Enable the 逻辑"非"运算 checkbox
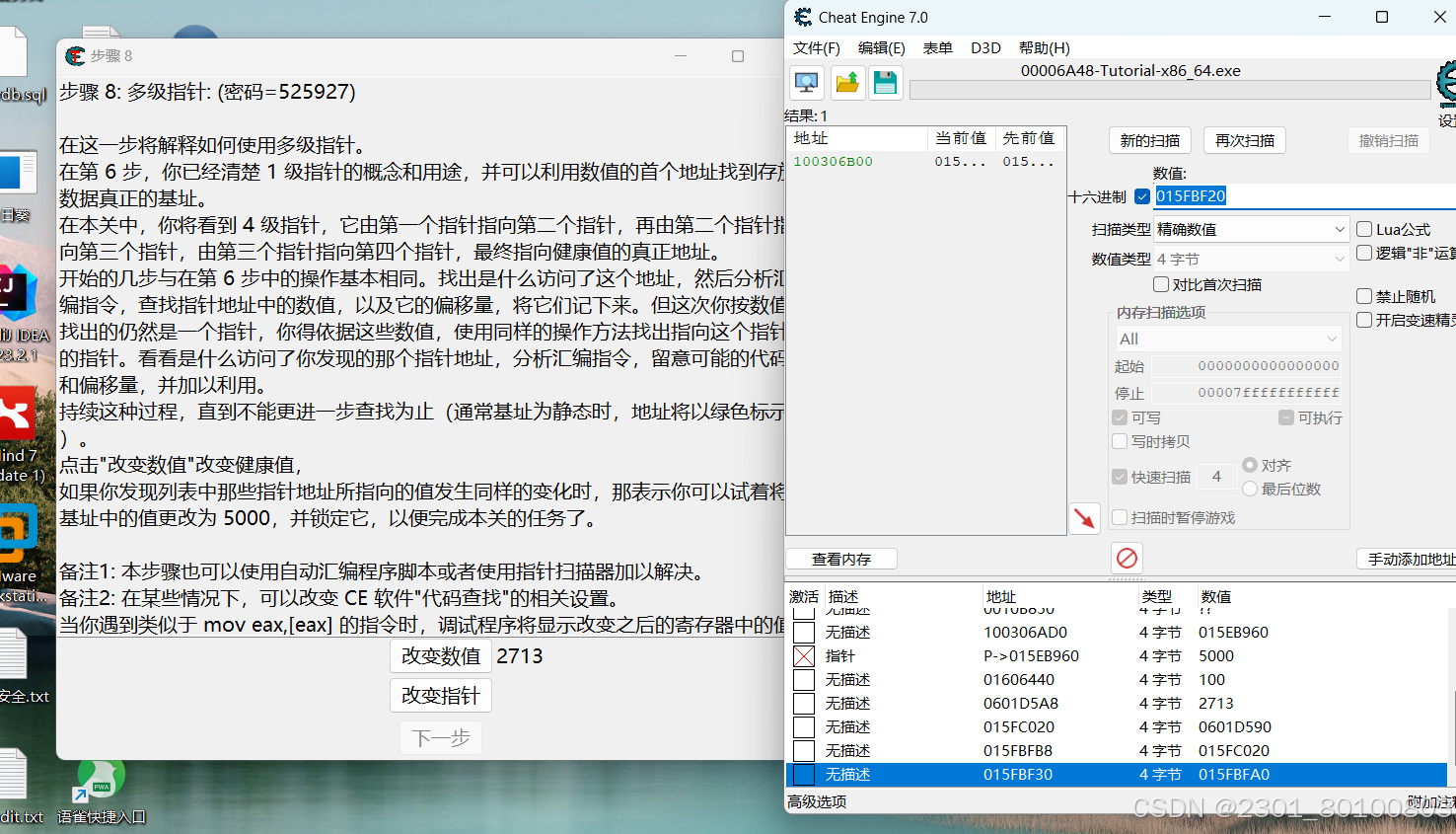 click(1364, 253)
